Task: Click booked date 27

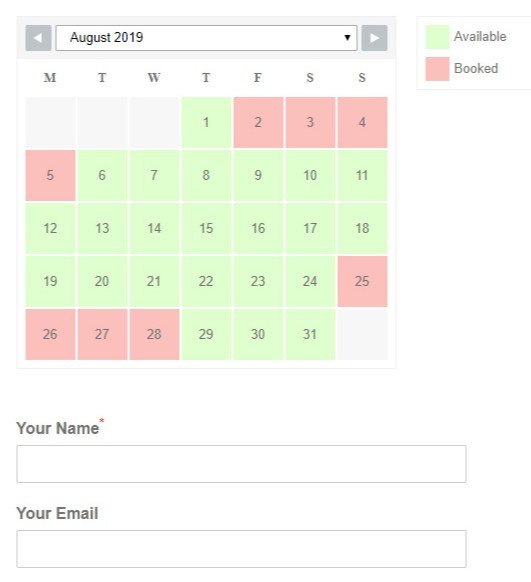Action: click(102, 335)
